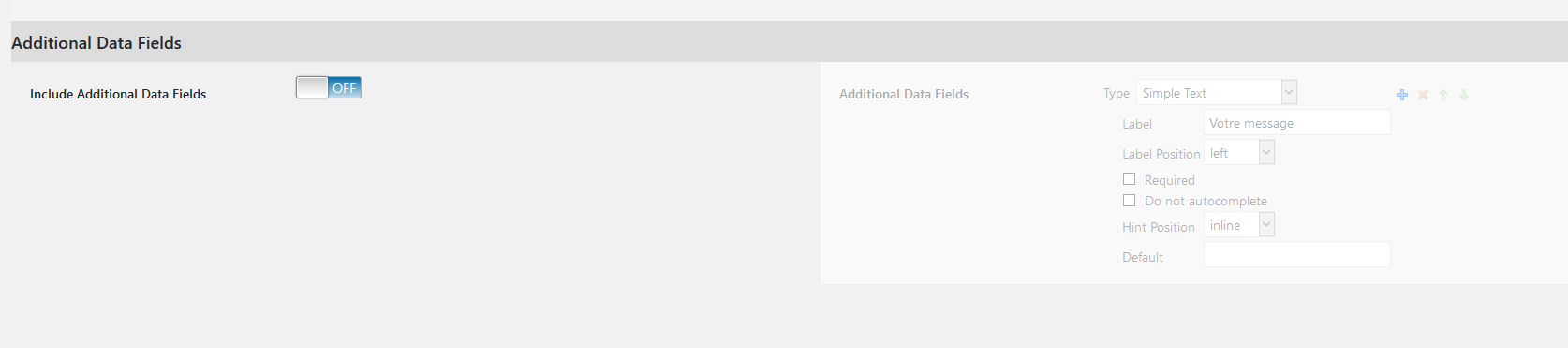Move the field down with the green down arrow
This screenshot has height=348, width=1568.
[1464, 95]
